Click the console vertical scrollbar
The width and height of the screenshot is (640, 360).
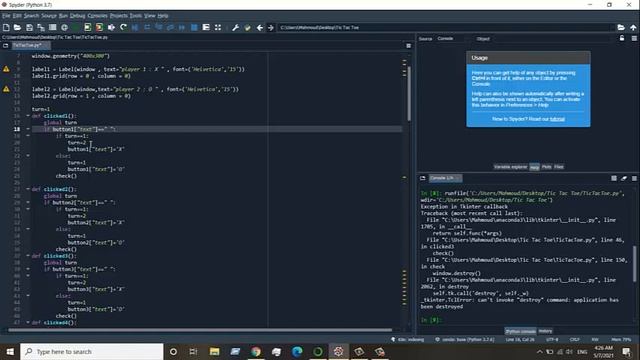(634, 263)
